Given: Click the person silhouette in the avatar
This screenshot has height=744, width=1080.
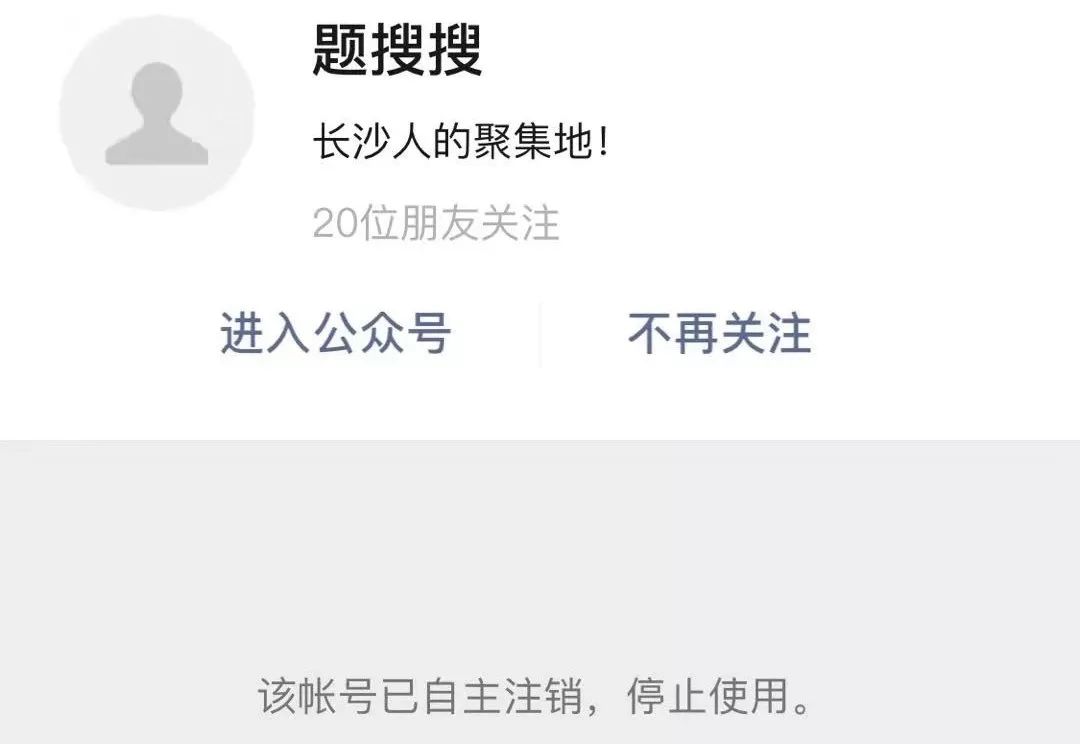Looking at the screenshot, I should coord(156,114).
